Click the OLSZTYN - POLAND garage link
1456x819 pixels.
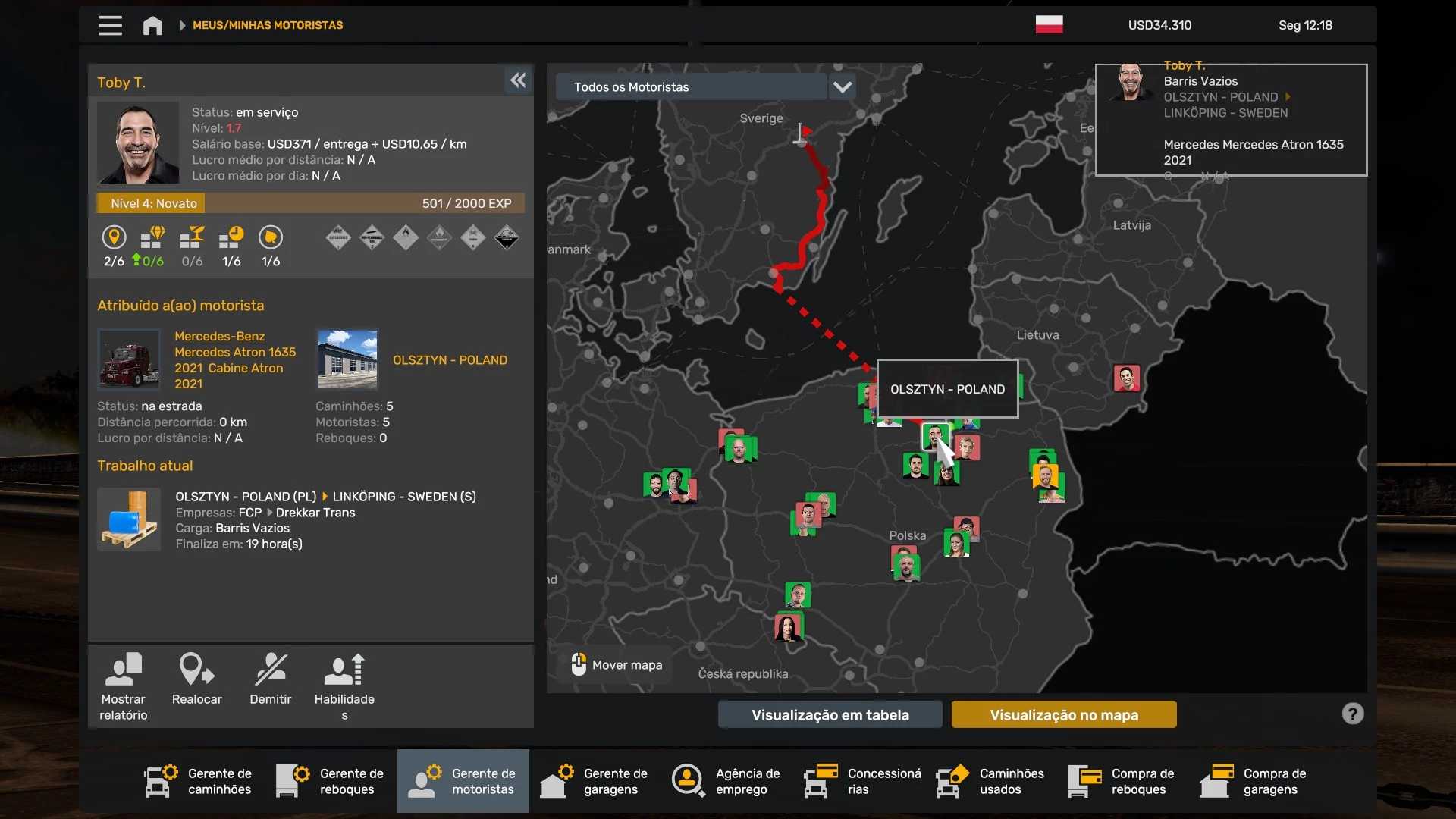pyautogui.click(x=450, y=360)
